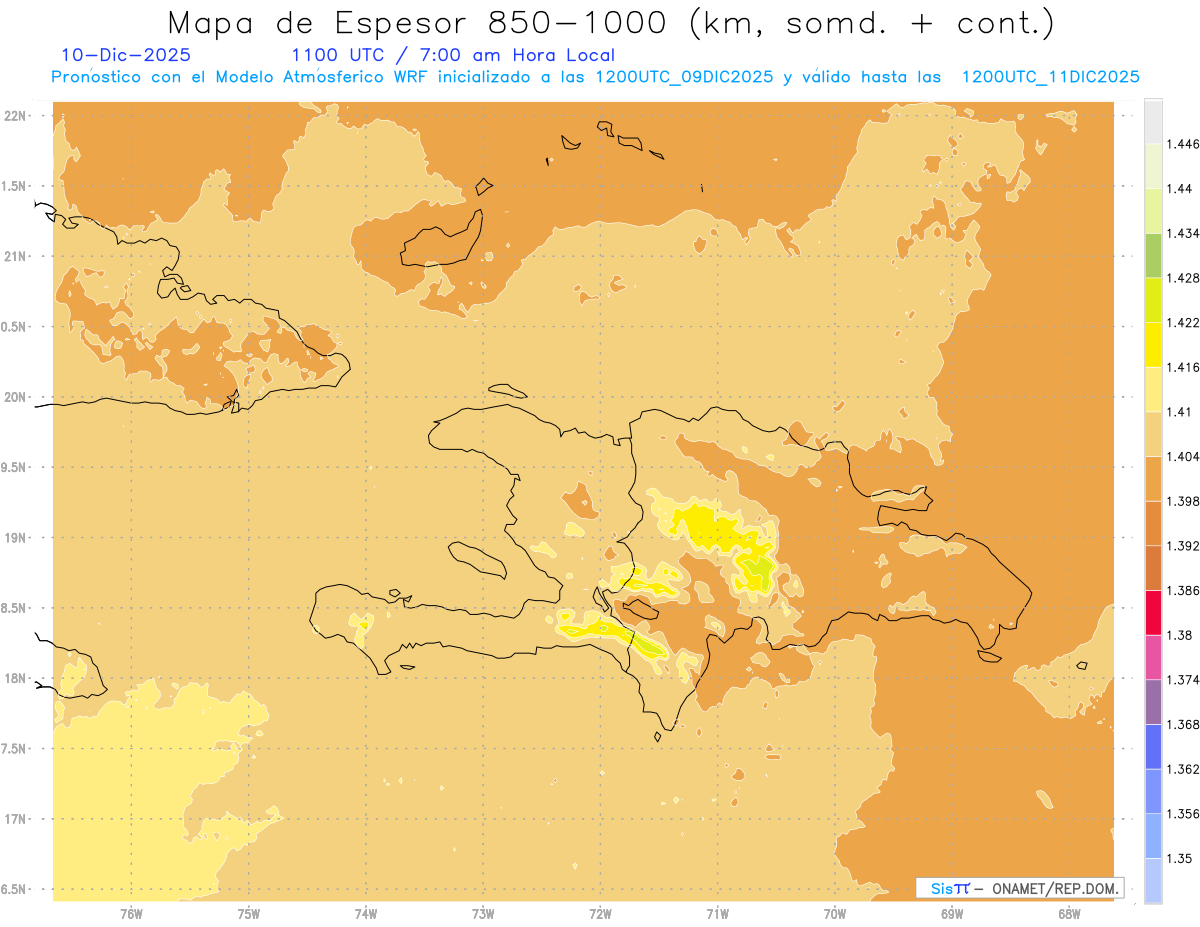1200x927 pixels.
Task: Click the 1.356 colorbar value
Action: coord(1182,814)
